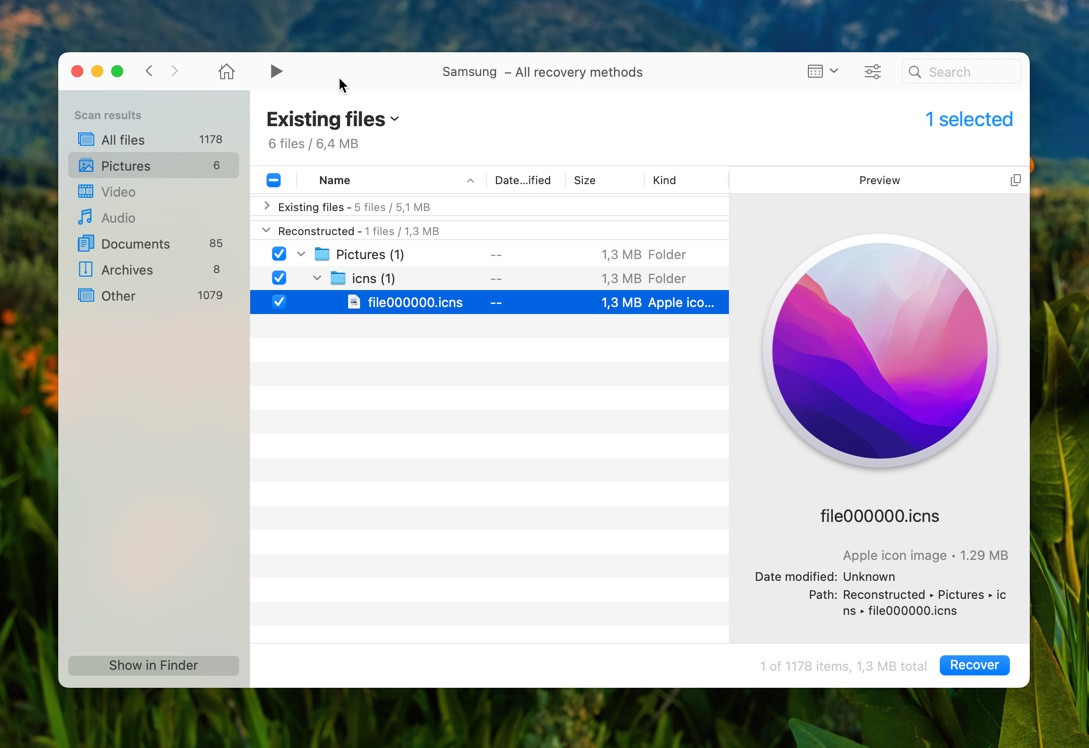Collapse the icns (1) folder
This screenshot has width=1089, height=748.
317,278
